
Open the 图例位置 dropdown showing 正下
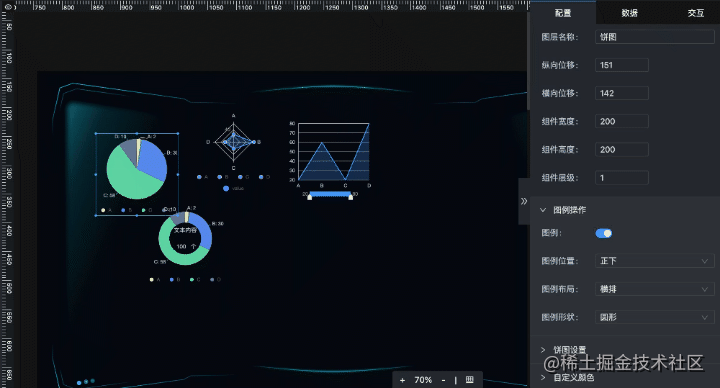[654, 261]
